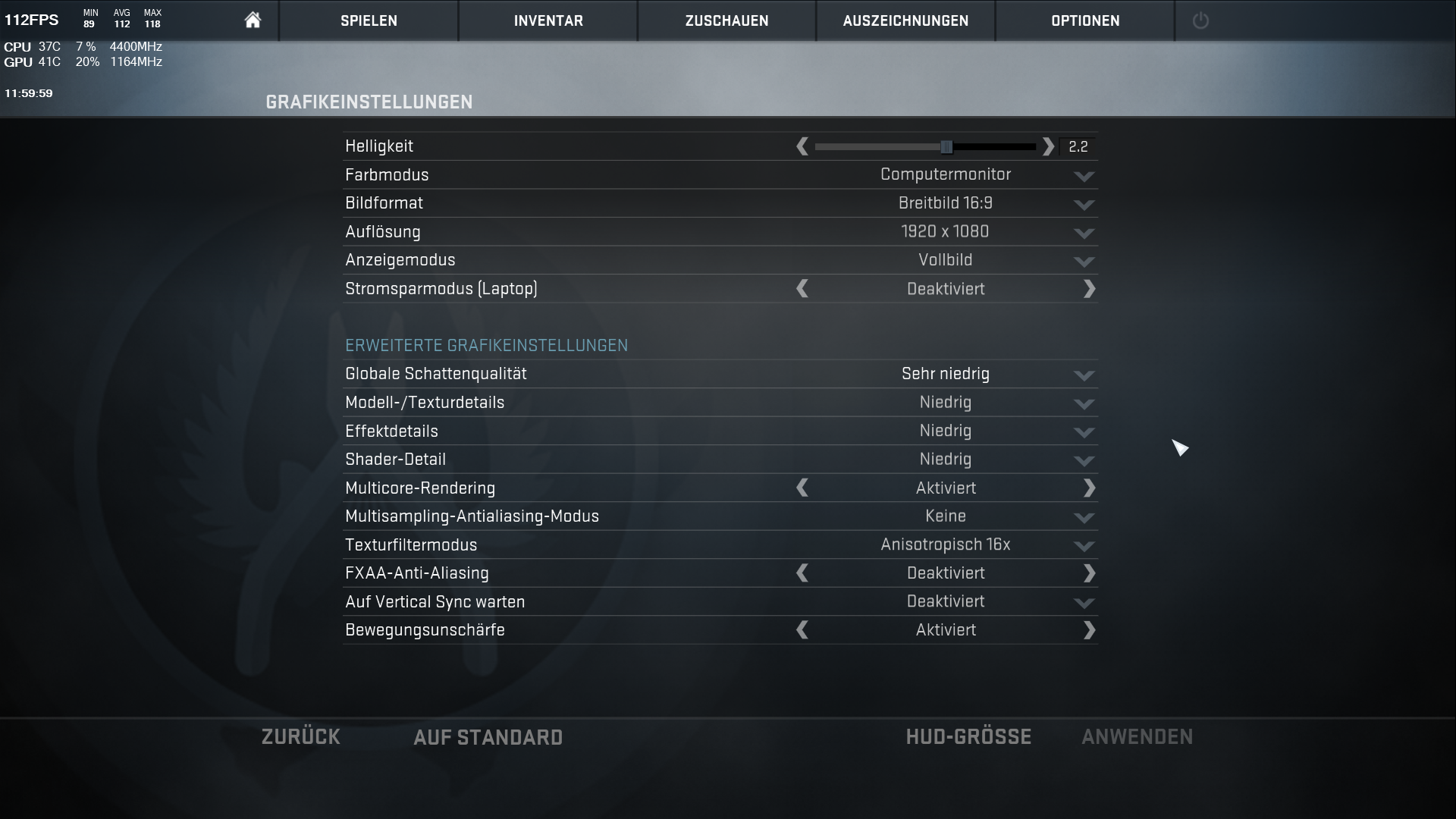The height and width of the screenshot is (819, 1456).
Task: Open the INVENTAR menu tab
Action: tap(548, 20)
